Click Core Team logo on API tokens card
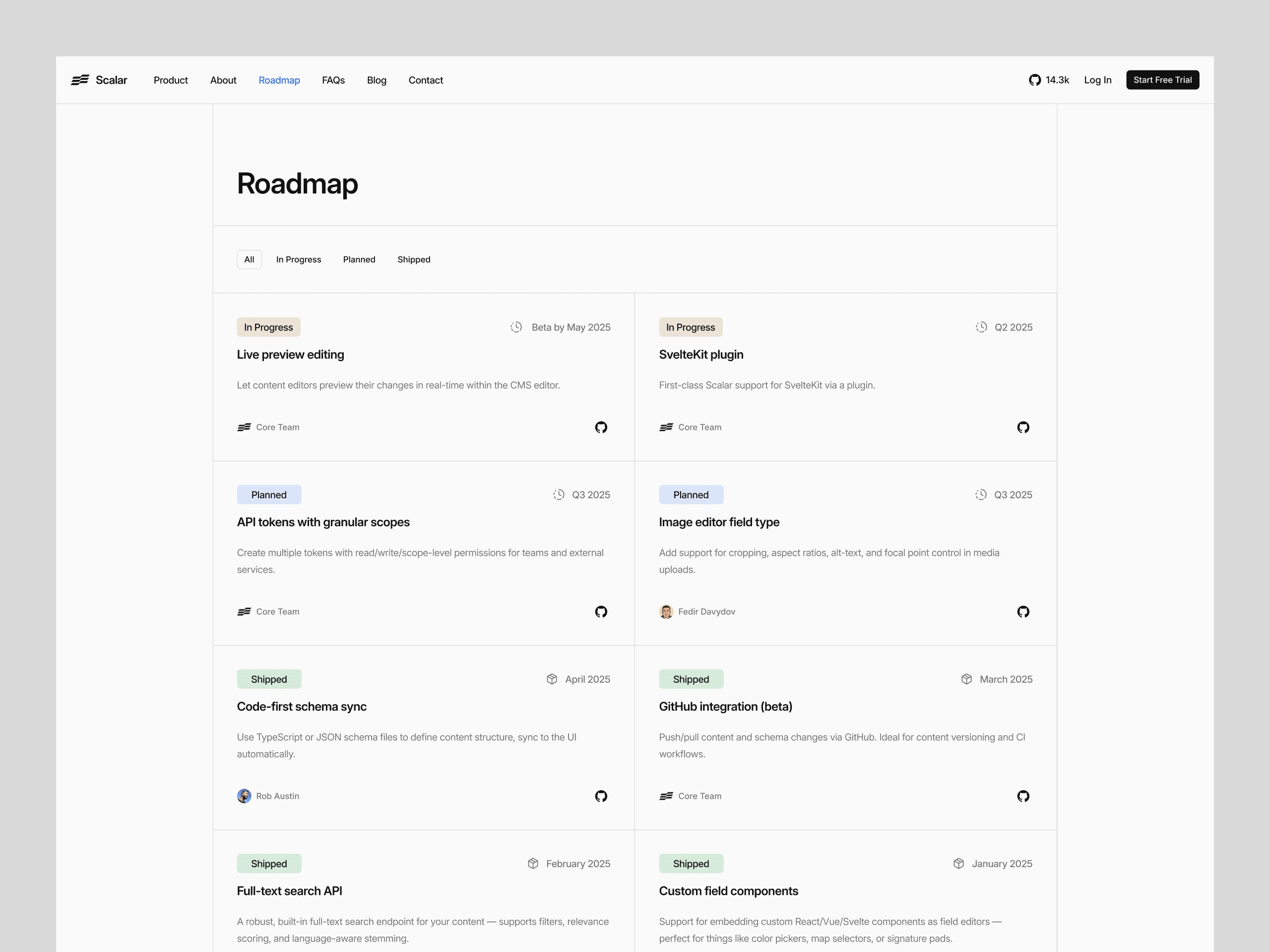Screen dimensions: 1270x952 click(244, 611)
